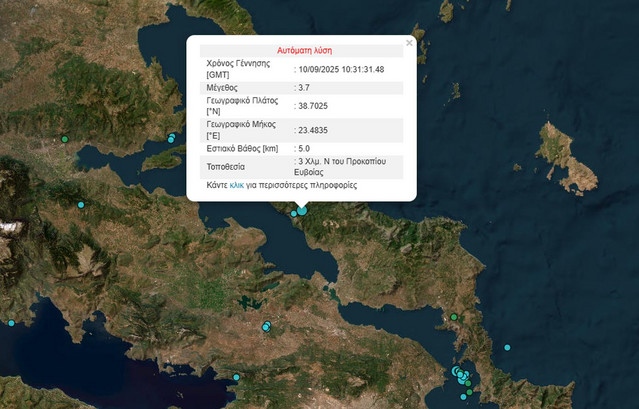Select the large cyan epicenter marker under popup
This screenshot has height=409, width=639.
pos(302,210)
